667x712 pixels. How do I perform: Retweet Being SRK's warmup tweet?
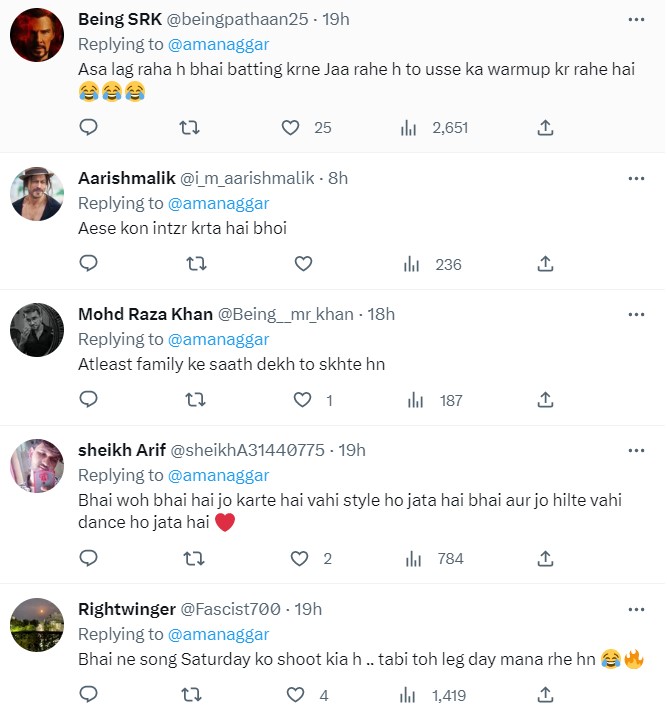188,127
